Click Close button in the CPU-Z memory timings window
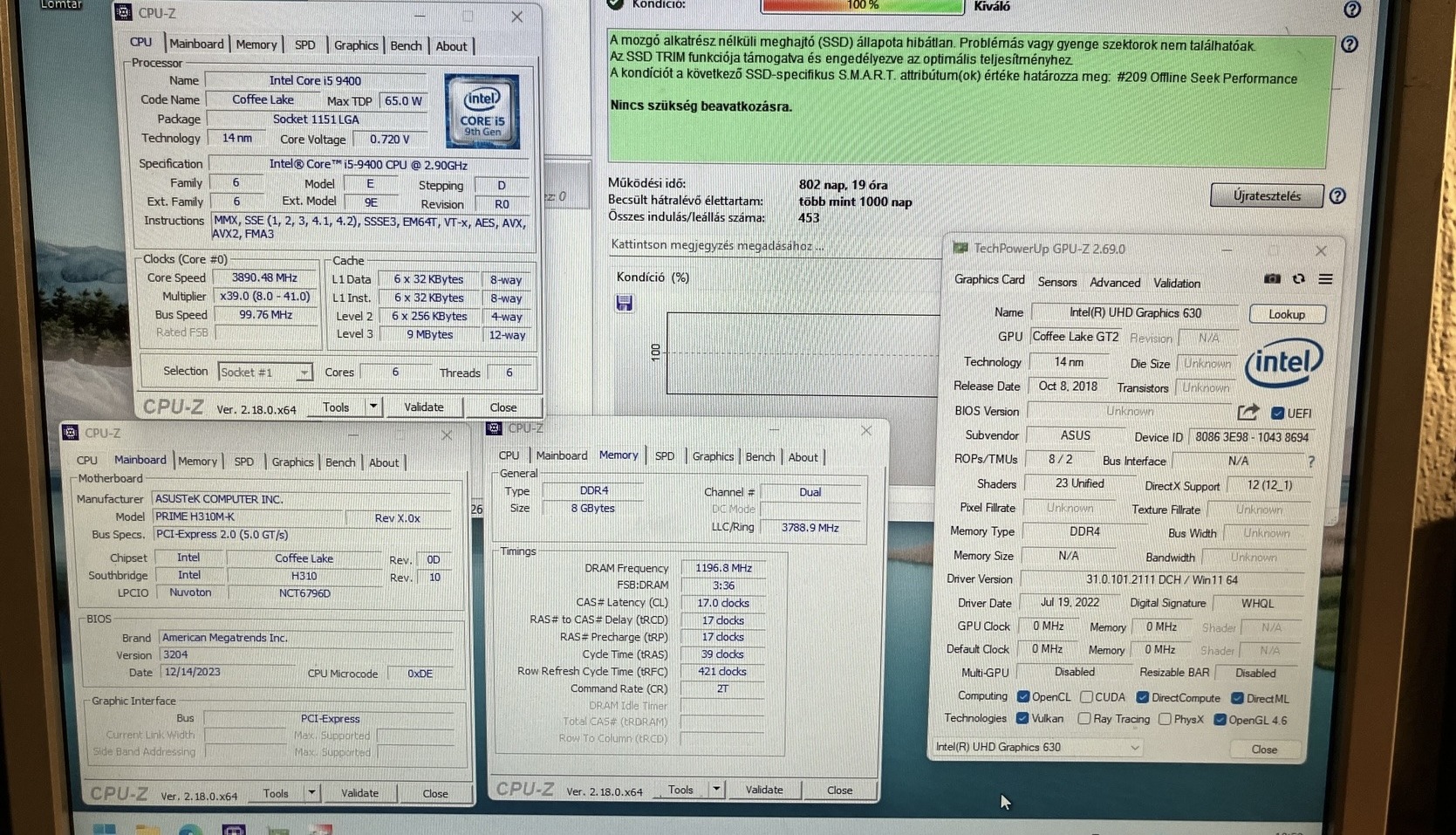Screen dimensions: 1456x835 [x=839, y=791]
